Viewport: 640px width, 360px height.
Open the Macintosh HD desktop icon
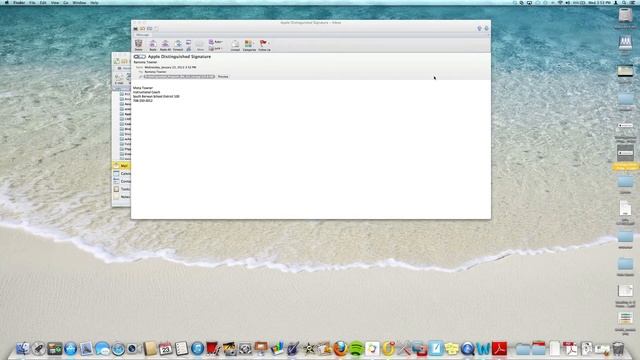click(625, 17)
